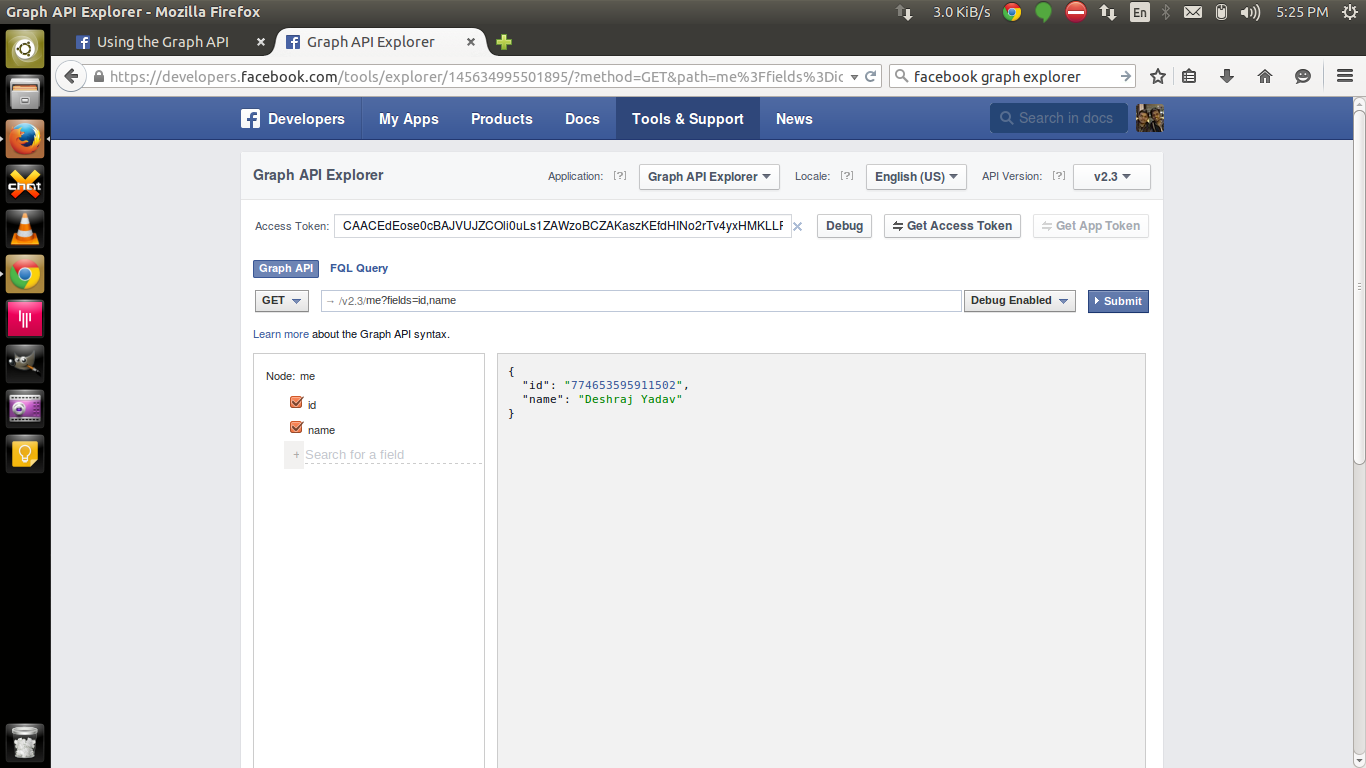Go back using Firefox back arrow
Image resolution: width=1366 pixels, height=768 pixels.
pos(71,76)
